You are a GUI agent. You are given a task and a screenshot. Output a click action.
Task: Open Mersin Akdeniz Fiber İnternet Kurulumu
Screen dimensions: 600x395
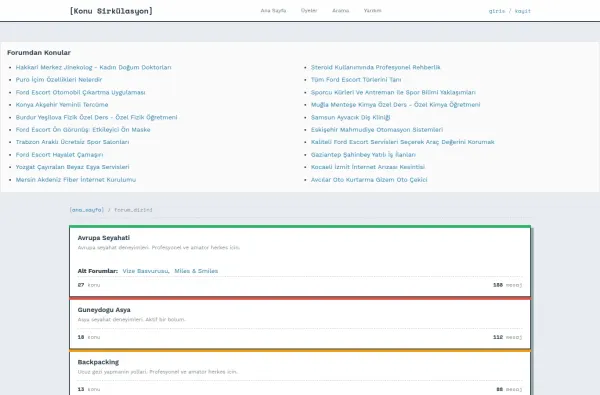(x=76, y=180)
